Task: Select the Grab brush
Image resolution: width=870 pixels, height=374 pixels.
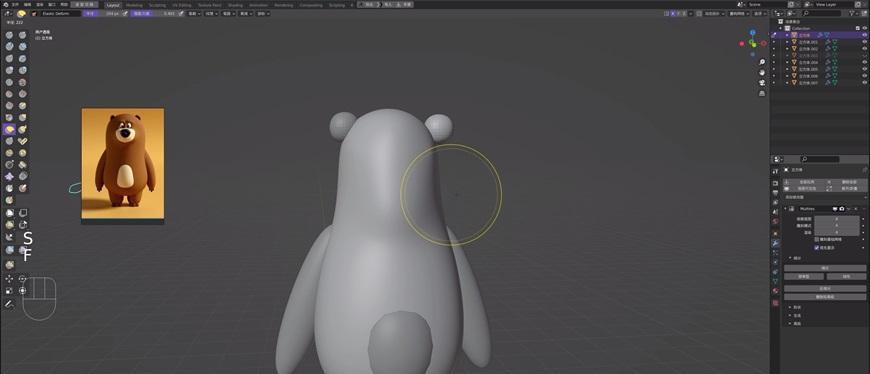Action: [22, 117]
